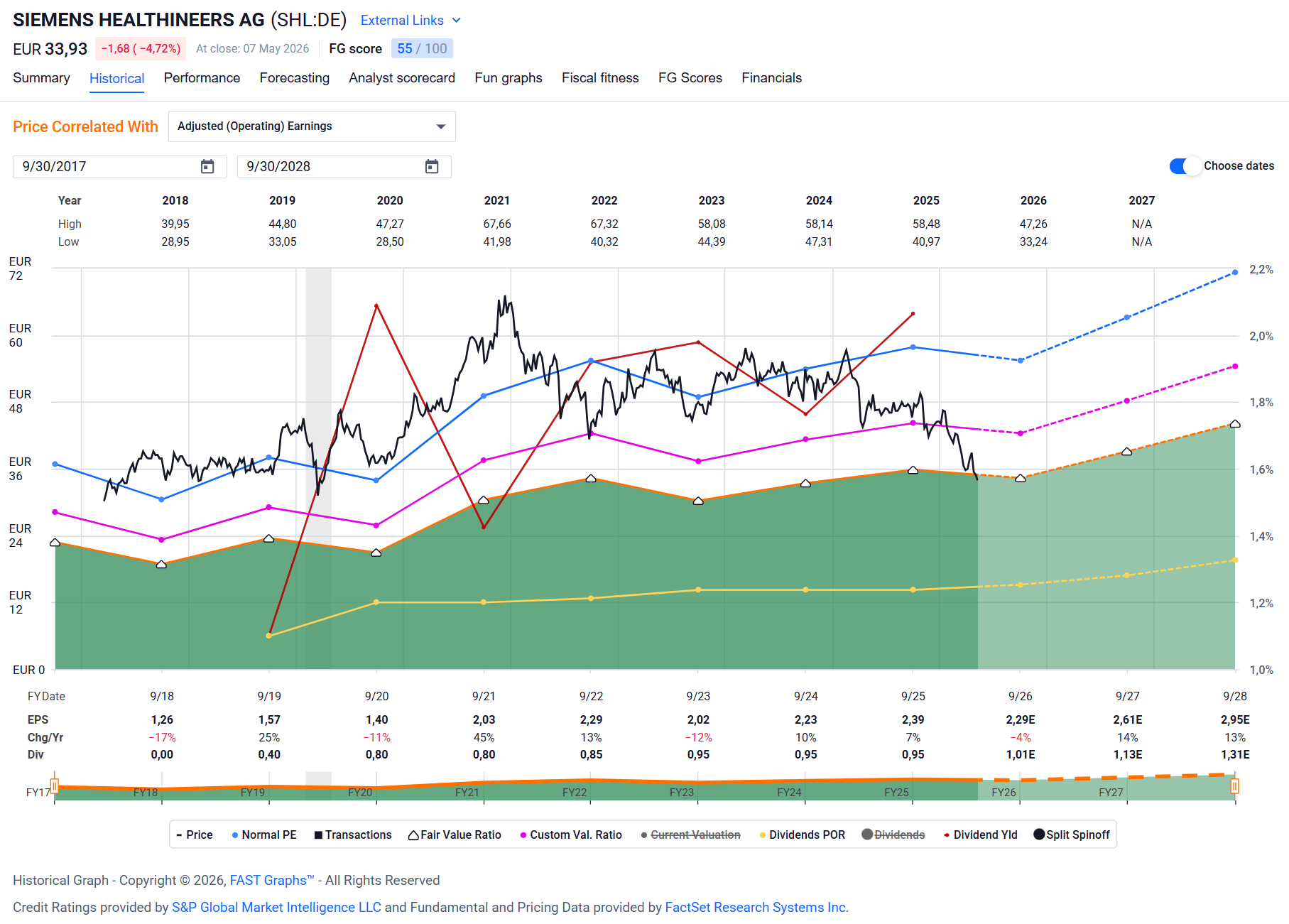
Task: Open the Forecasting tab
Action: 295,77
